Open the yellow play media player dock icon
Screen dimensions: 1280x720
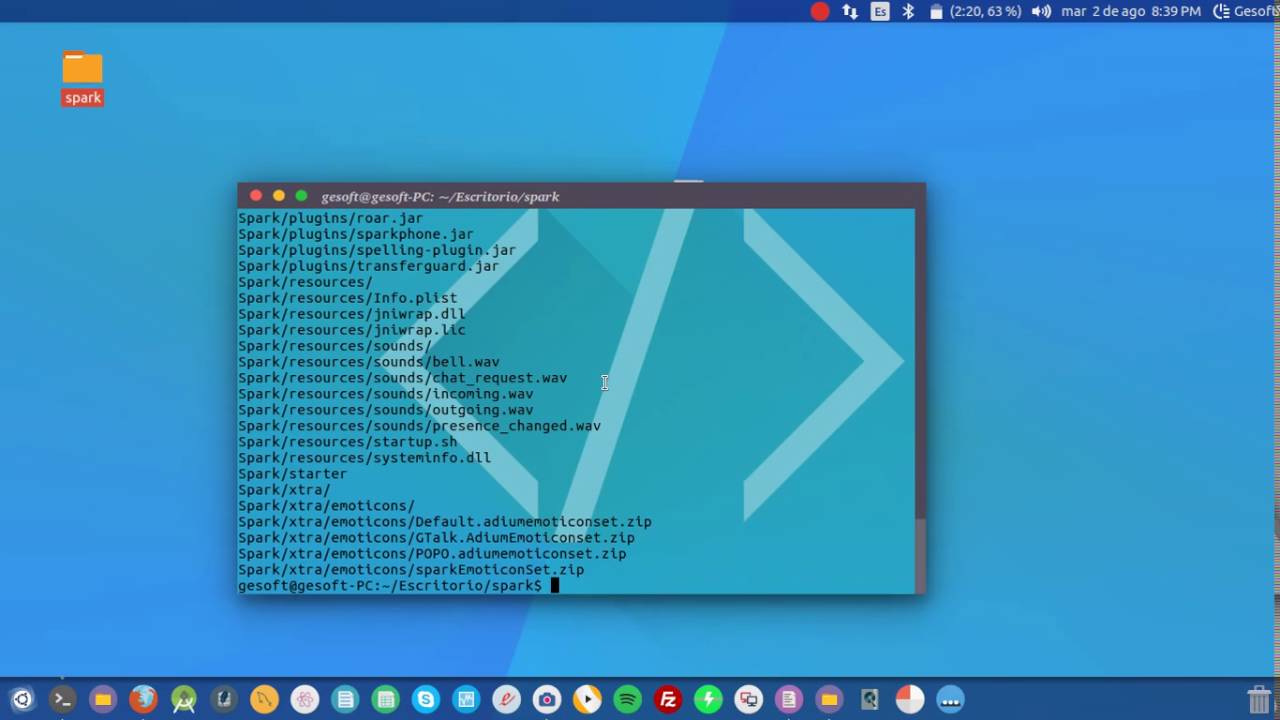587,700
